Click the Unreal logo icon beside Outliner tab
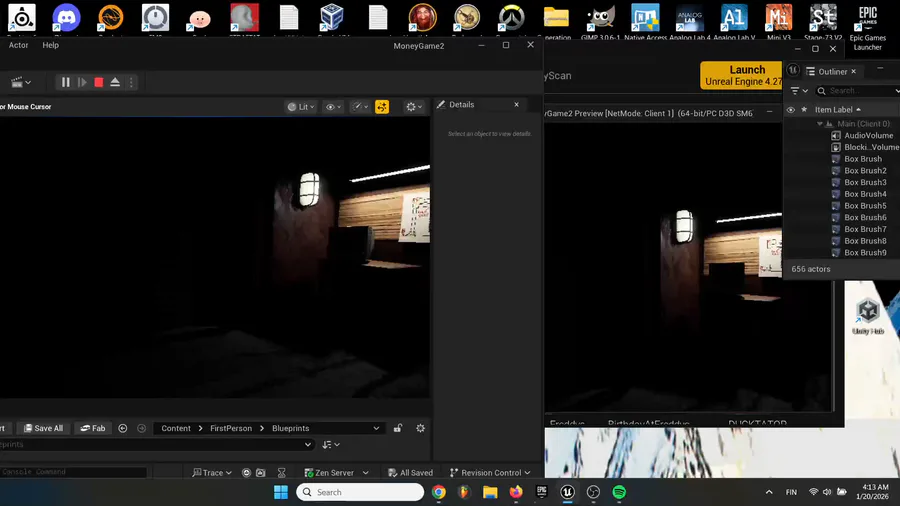Image resolution: width=900 pixels, height=506 pixels. (793, 71)
